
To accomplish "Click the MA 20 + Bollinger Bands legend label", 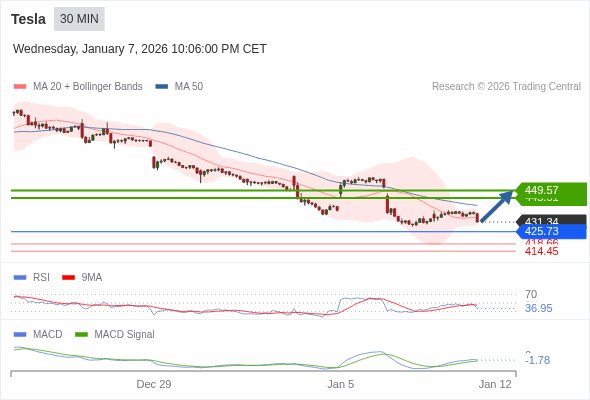I will click(x=88, y=87).
